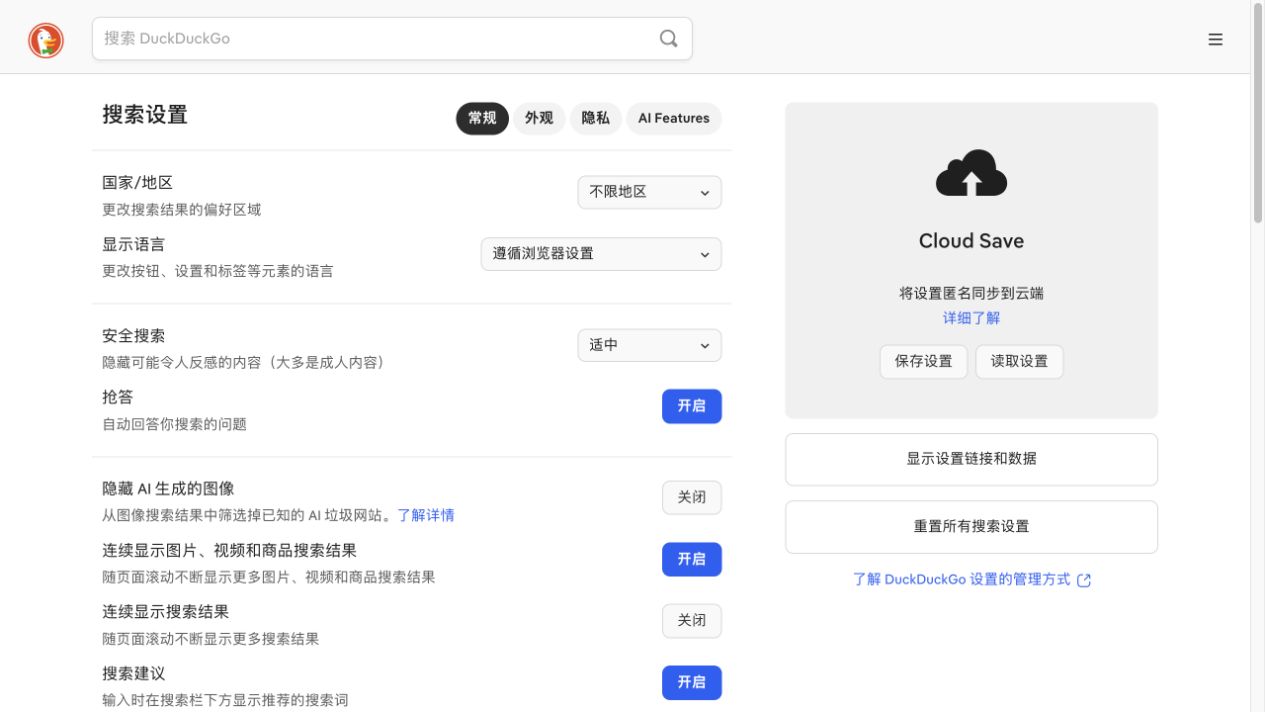Screen dimensions: 1265x712
Task: Click the 国家/地区 setting label
Action: pos(138,183)
